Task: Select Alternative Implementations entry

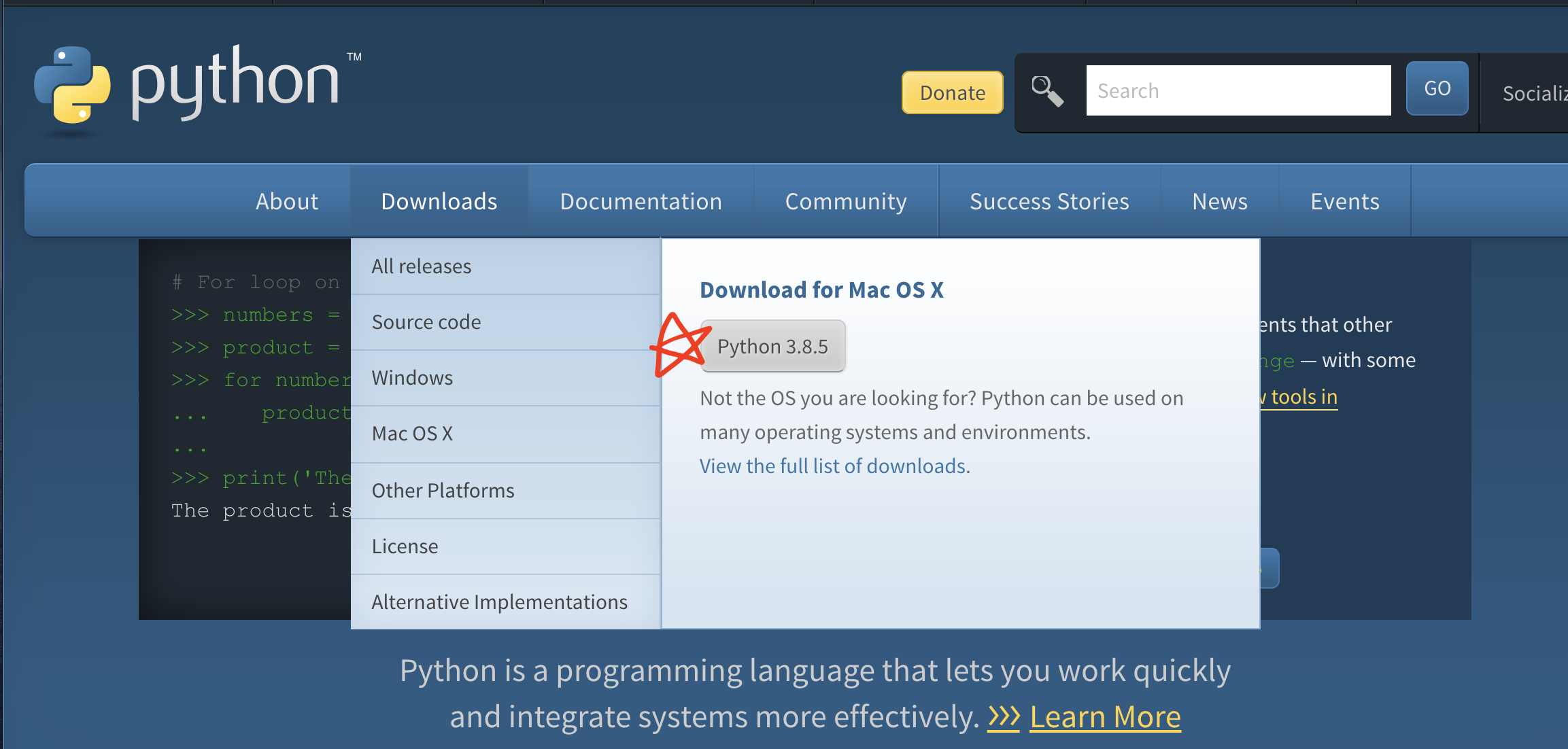Action: [499, 602]
